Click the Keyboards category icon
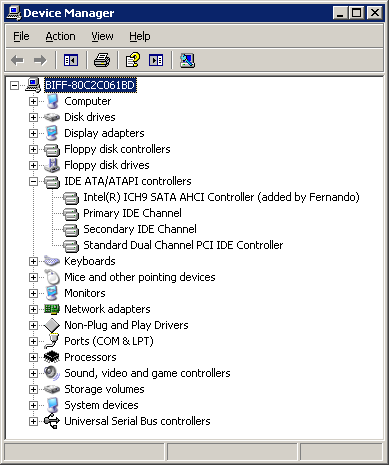 click(52, 261)
